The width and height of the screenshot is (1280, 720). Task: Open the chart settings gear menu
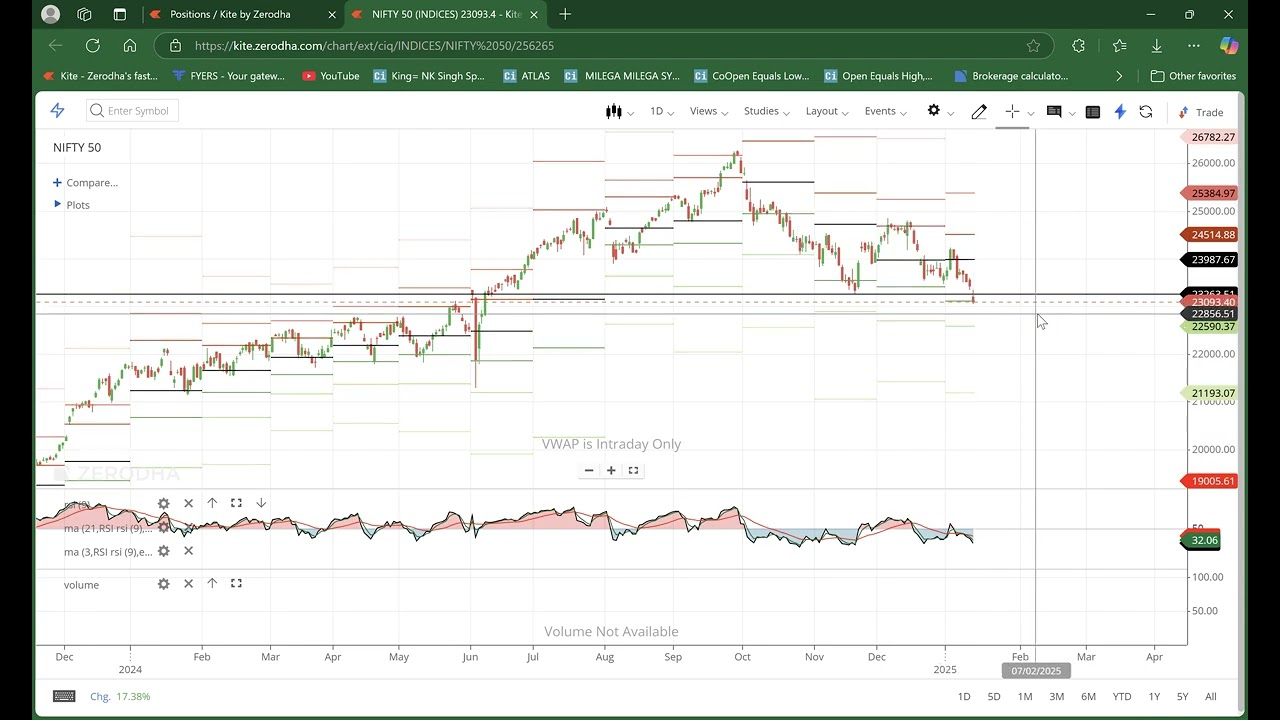coord(933,111)
